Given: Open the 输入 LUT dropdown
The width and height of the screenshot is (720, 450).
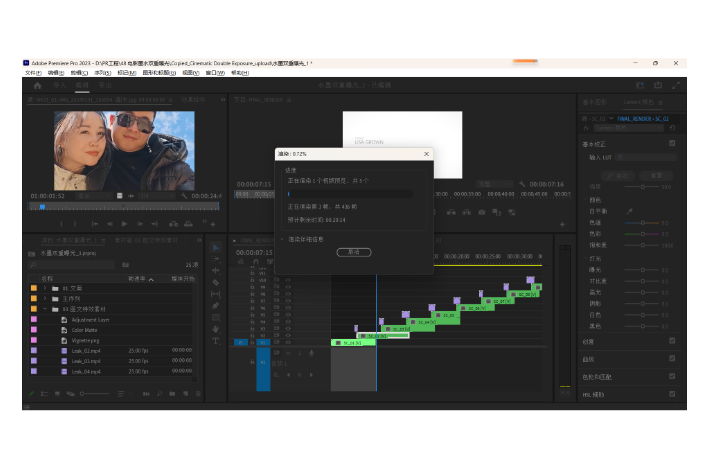Looking at the screenshot, I should pos(646,158).
